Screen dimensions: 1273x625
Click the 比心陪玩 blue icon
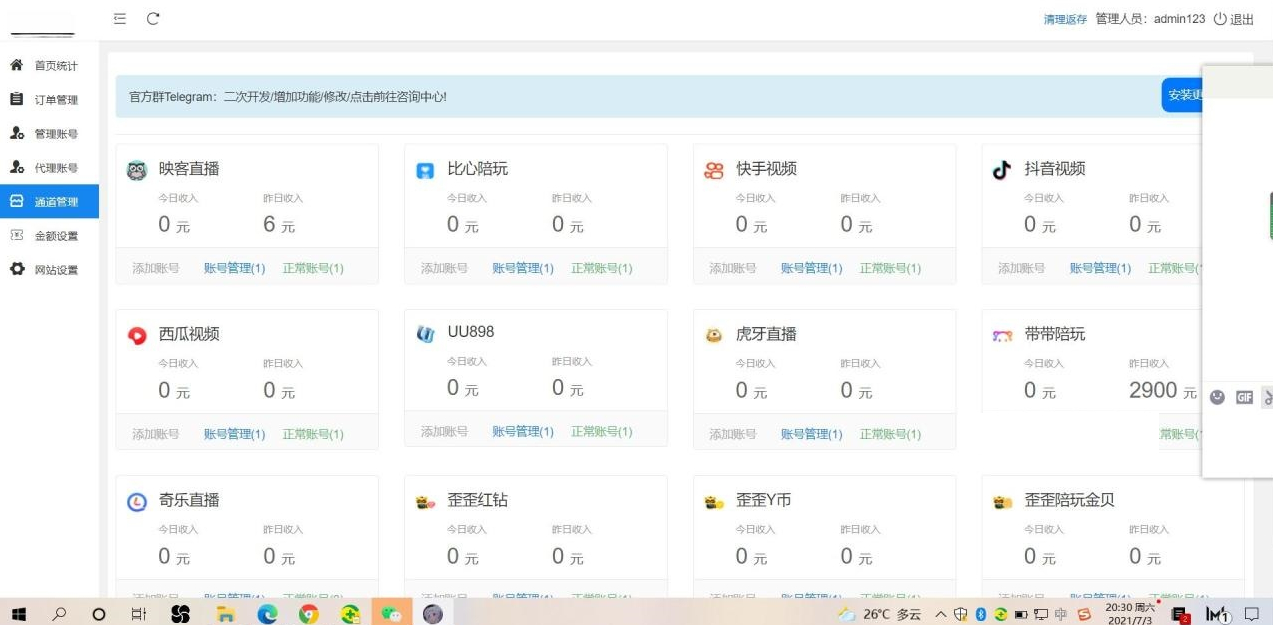425,171
